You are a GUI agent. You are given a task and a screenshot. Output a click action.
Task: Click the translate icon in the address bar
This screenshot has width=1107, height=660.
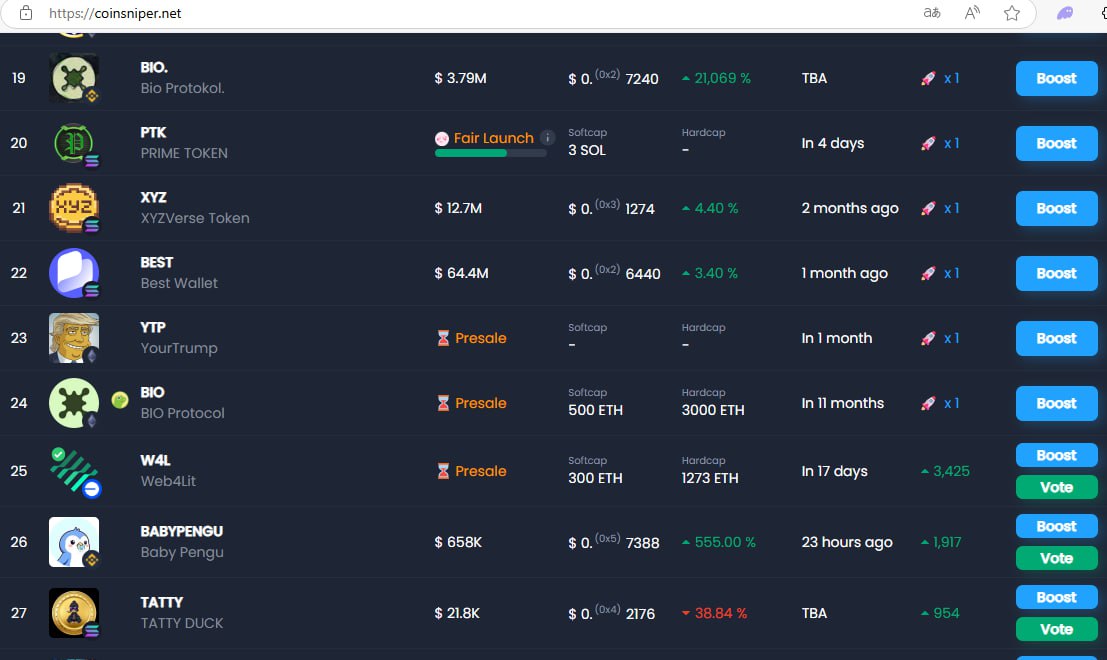(x=931, y=13)
